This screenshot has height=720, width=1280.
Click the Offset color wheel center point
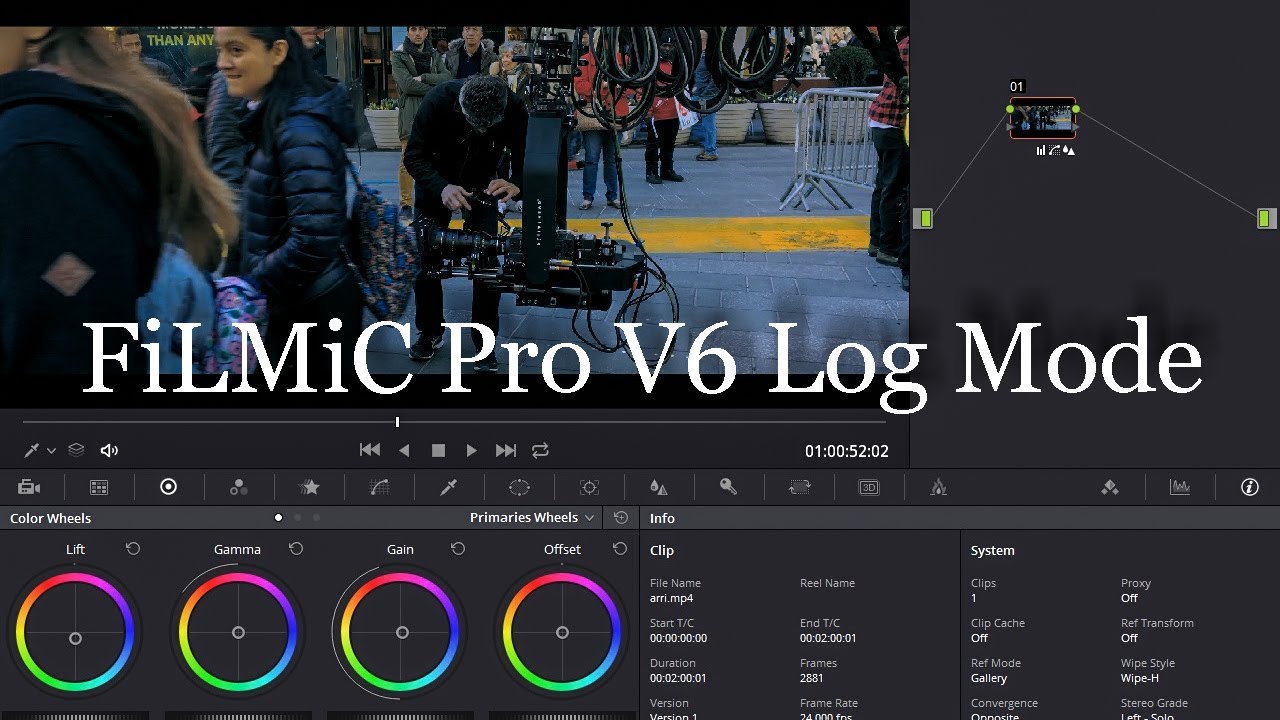pyautogui.click(x=562, y=632)
